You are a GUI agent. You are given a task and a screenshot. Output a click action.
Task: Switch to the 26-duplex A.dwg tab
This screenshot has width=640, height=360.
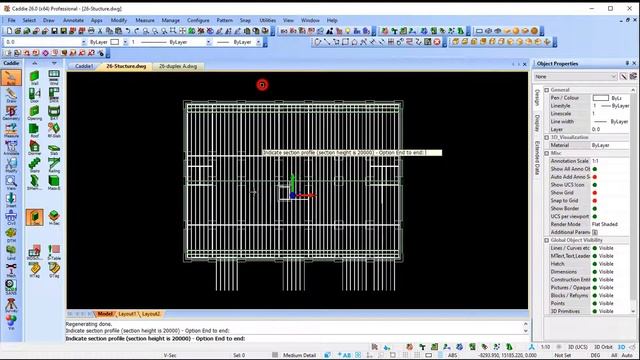coord(178,66)
